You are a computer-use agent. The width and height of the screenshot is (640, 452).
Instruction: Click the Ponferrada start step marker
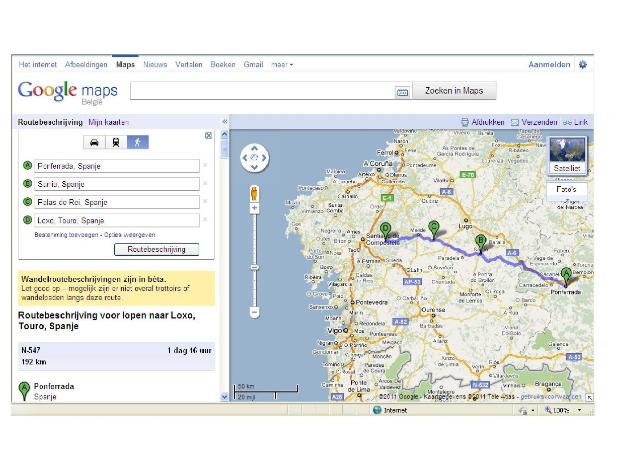click(24, 391)
